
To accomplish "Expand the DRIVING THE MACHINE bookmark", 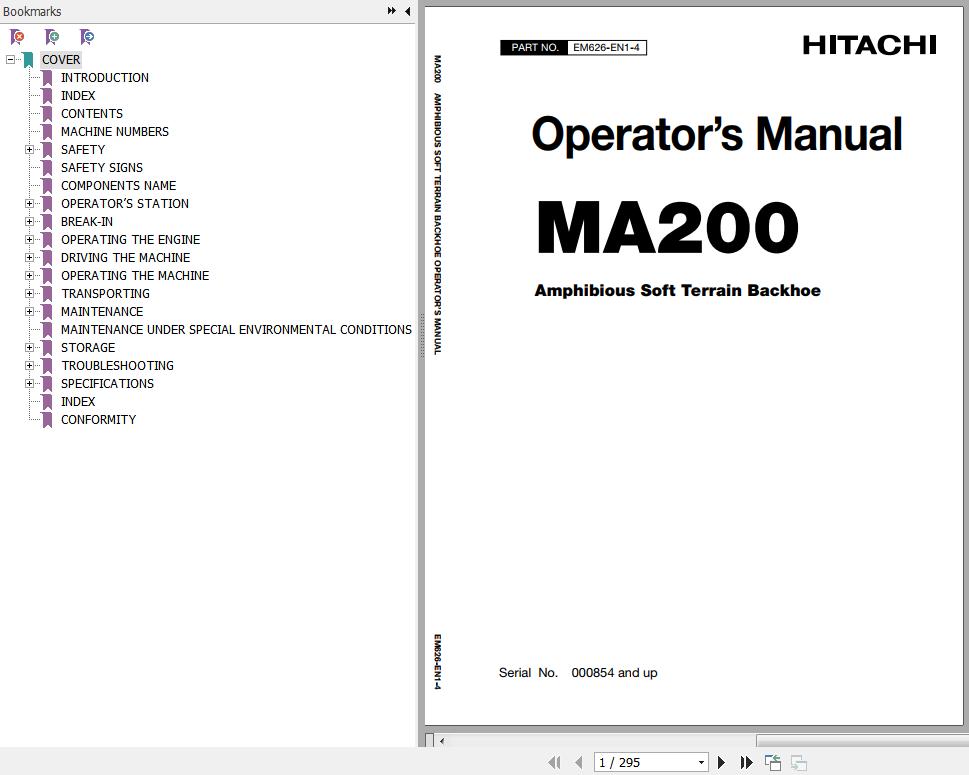I will [x=29, y=257].
